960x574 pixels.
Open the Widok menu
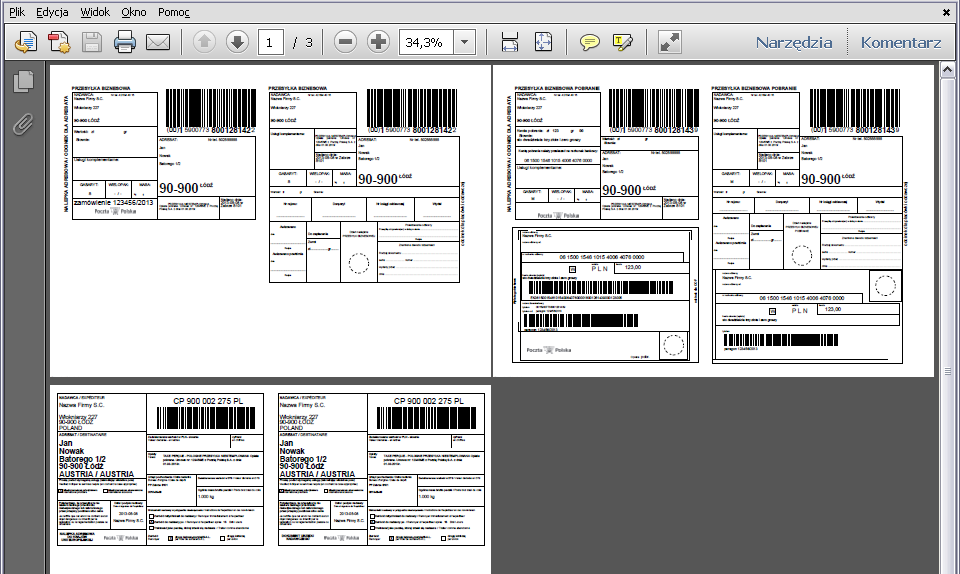(x=95, y=12)
